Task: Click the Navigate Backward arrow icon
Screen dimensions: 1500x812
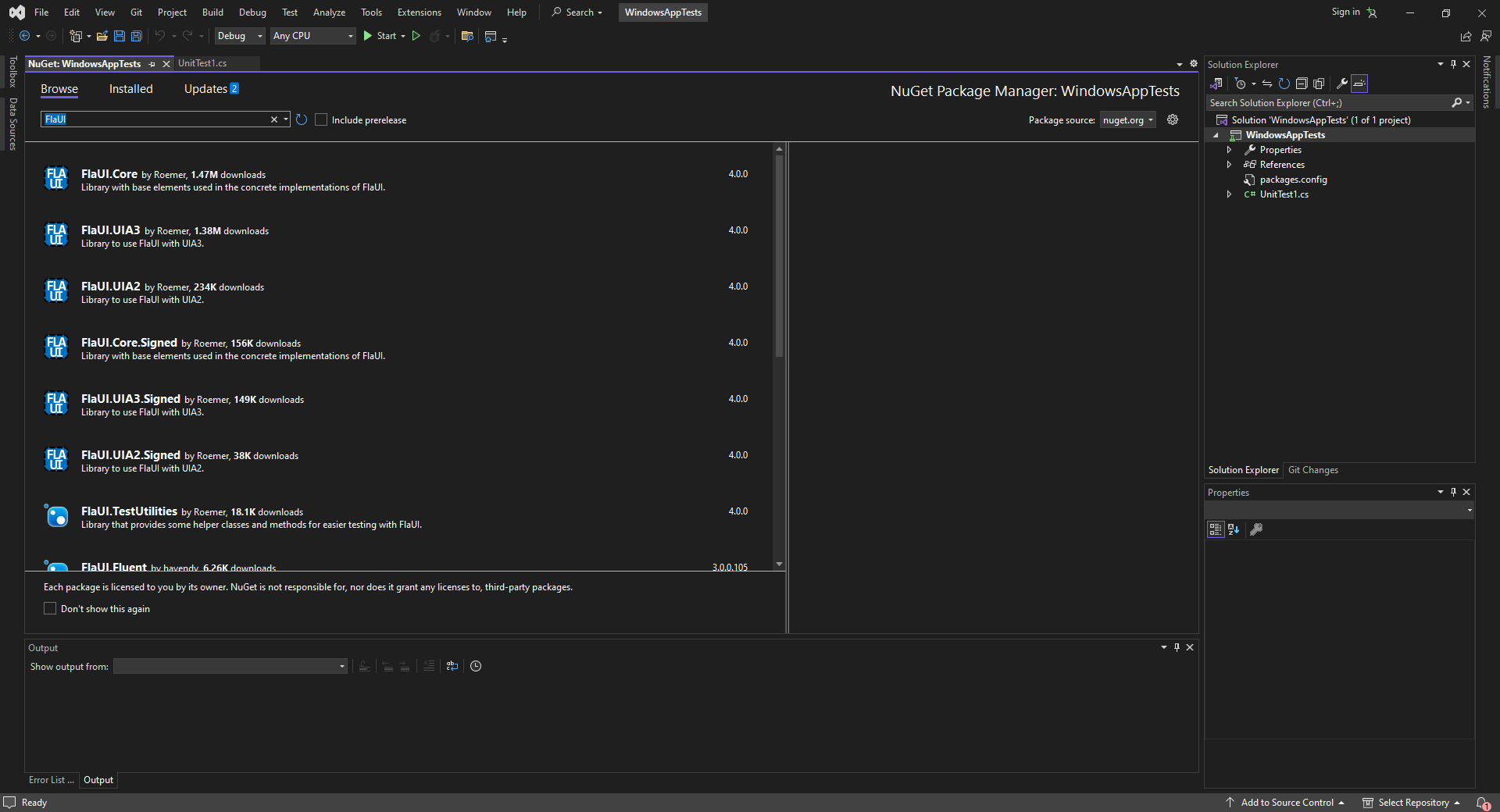Action: [x=24, y=36]
